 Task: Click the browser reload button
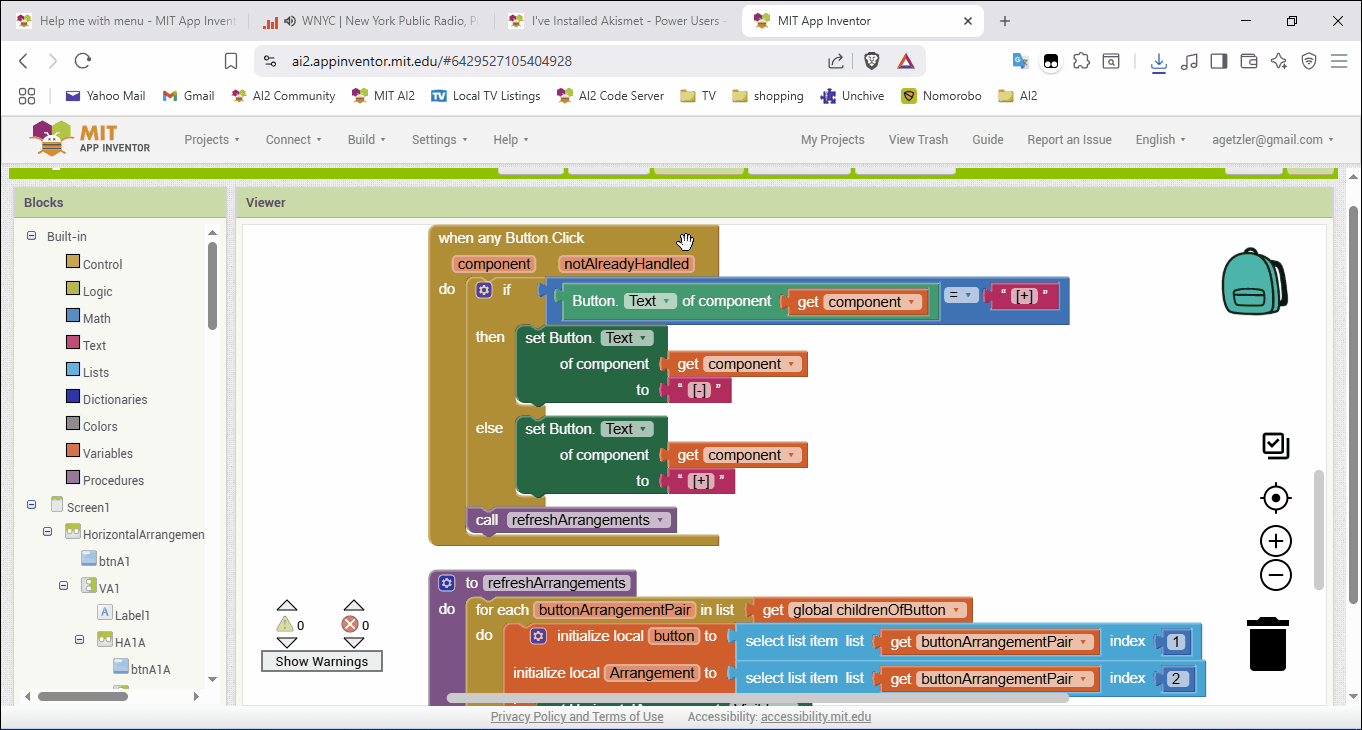tap(83, 61)
